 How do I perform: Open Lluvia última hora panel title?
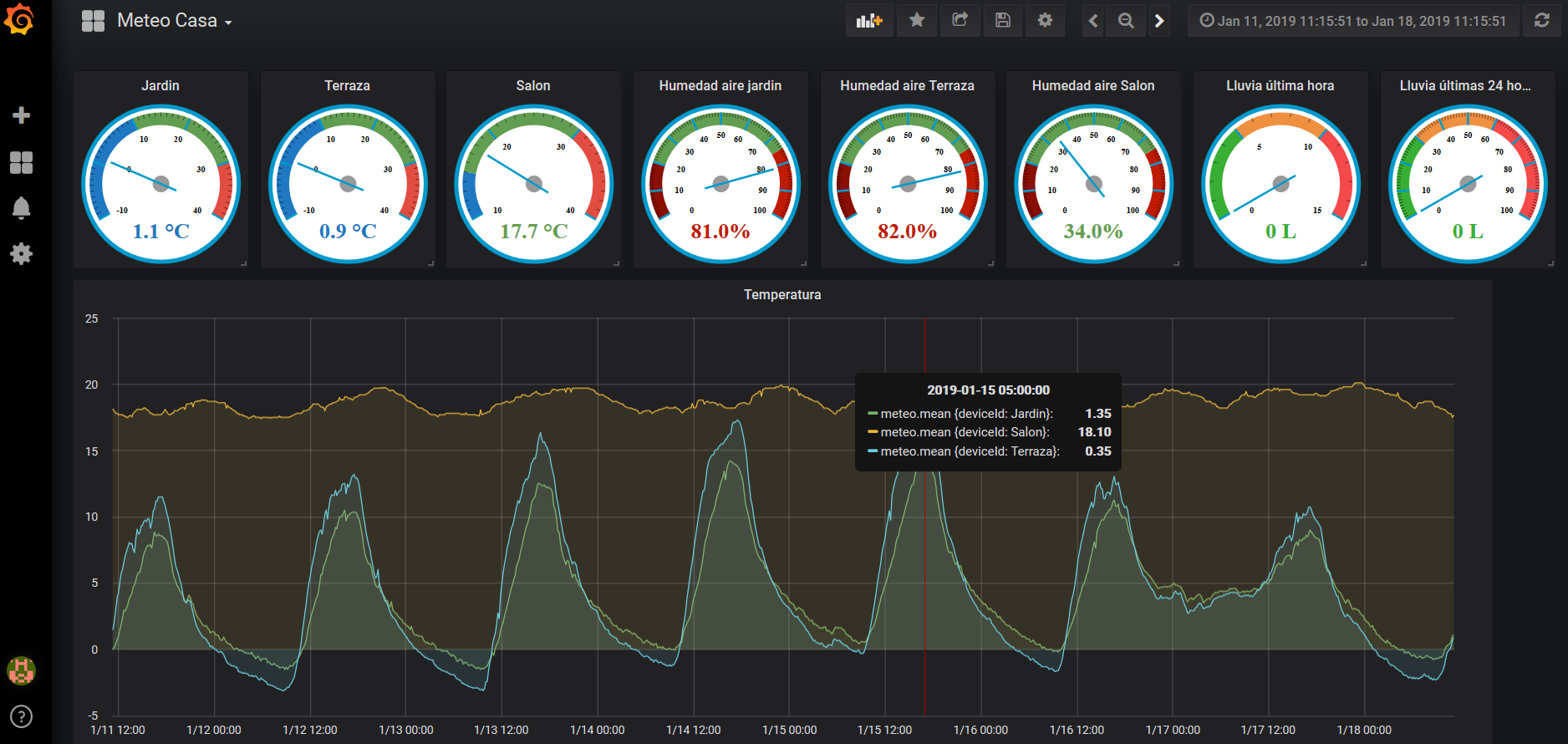1280,85
